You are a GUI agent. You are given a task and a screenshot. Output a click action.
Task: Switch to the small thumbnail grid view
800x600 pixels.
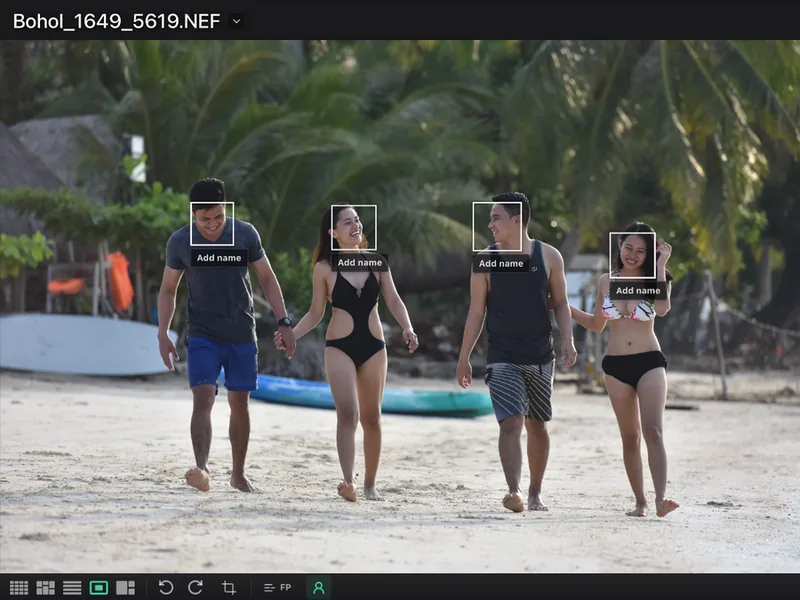tap(19, 588)
